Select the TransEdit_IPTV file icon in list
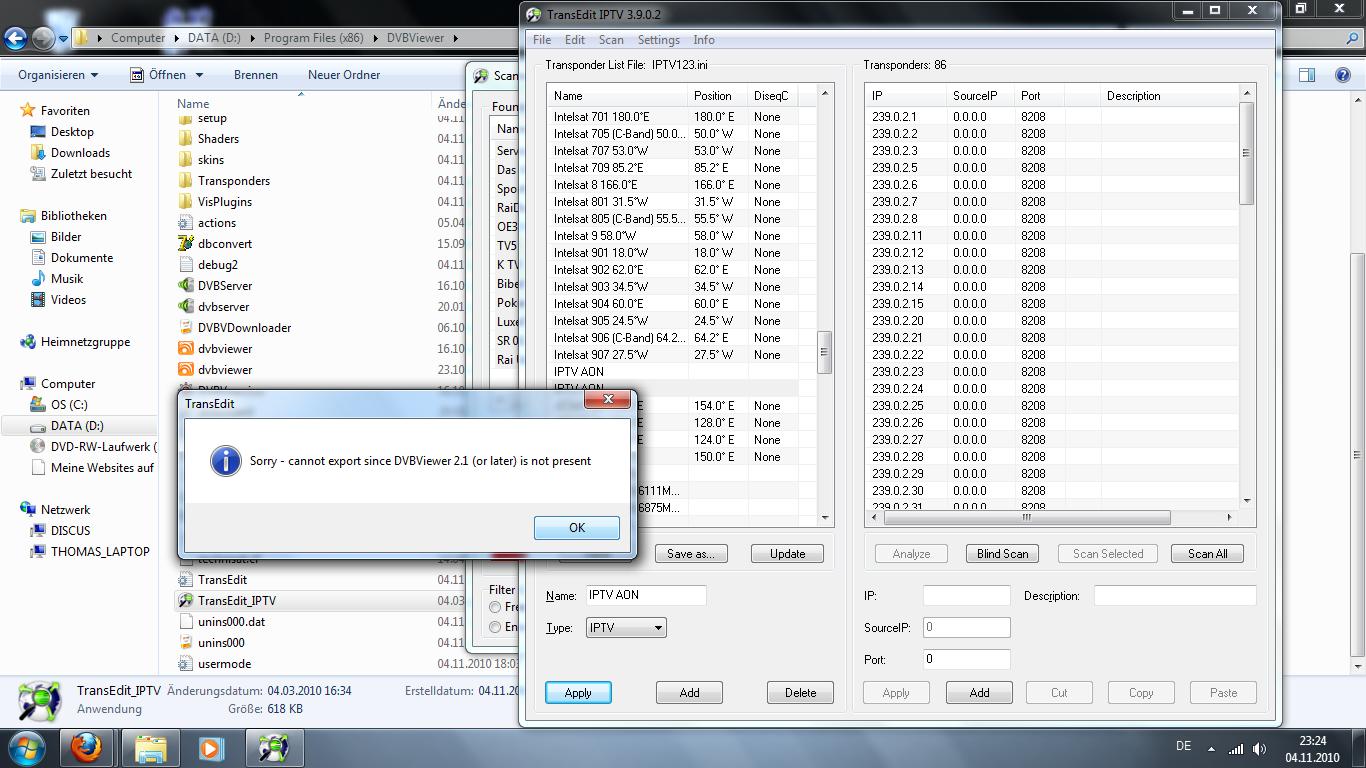 [x=185, y=601]
